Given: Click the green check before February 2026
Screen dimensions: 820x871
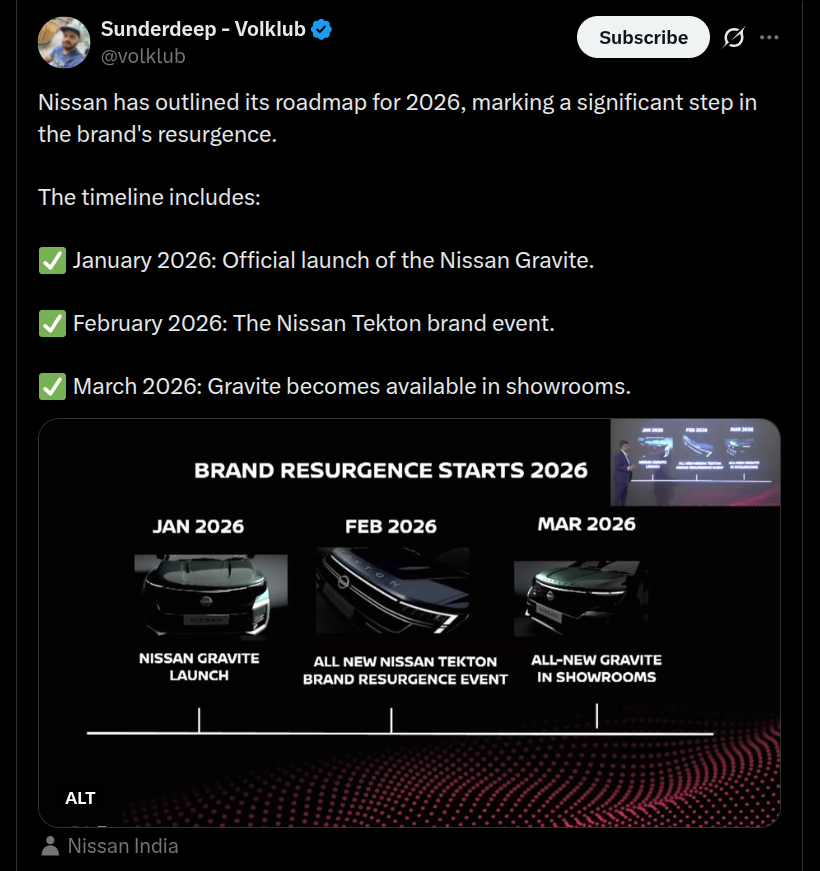Looking at the screenshot, I should pos(52,324).
